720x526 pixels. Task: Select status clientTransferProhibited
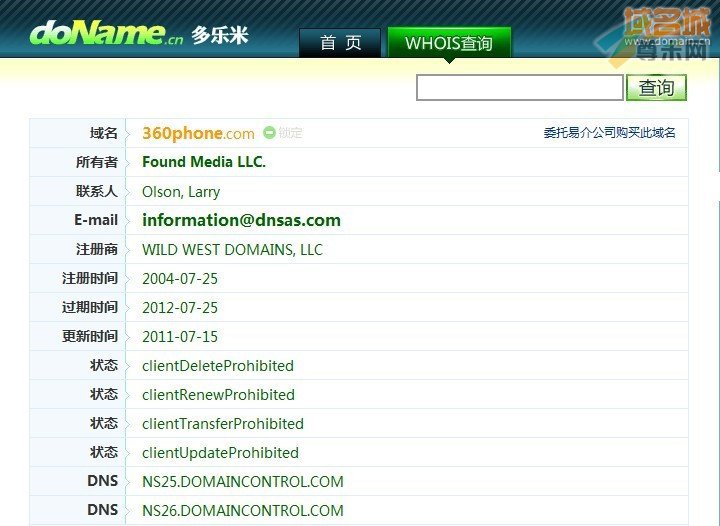pos(223,424)
